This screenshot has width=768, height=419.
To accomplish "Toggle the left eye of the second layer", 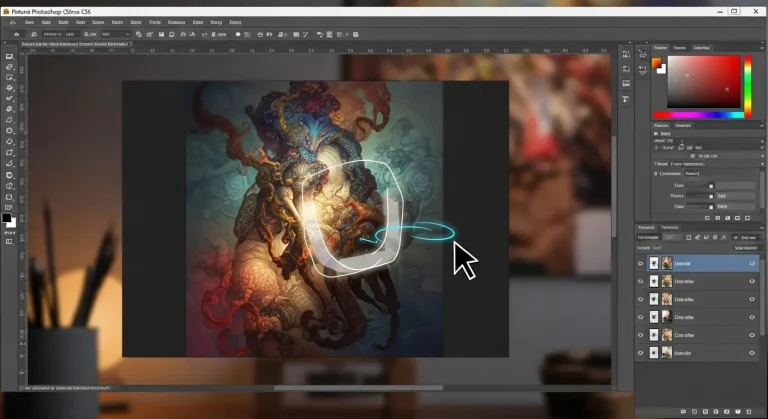I will [x=640, y=281].
